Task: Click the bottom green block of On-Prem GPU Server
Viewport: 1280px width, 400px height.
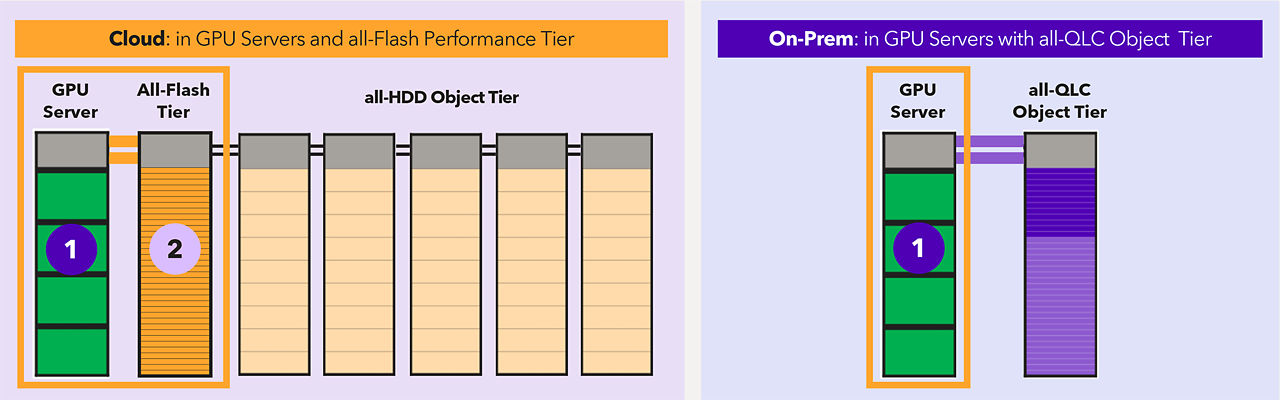Action: click(918, 353)
